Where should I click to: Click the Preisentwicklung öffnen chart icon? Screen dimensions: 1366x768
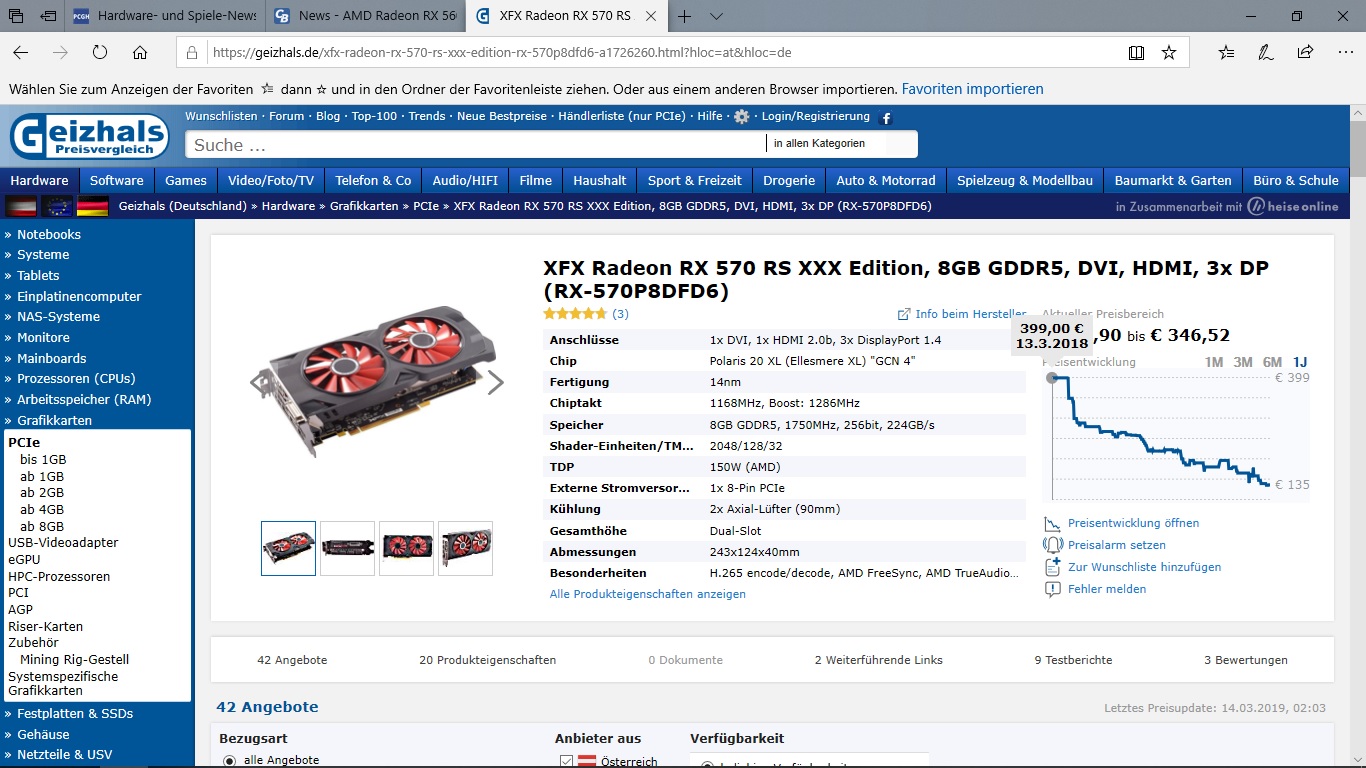pyautogui.click(x=1052, y=523)
